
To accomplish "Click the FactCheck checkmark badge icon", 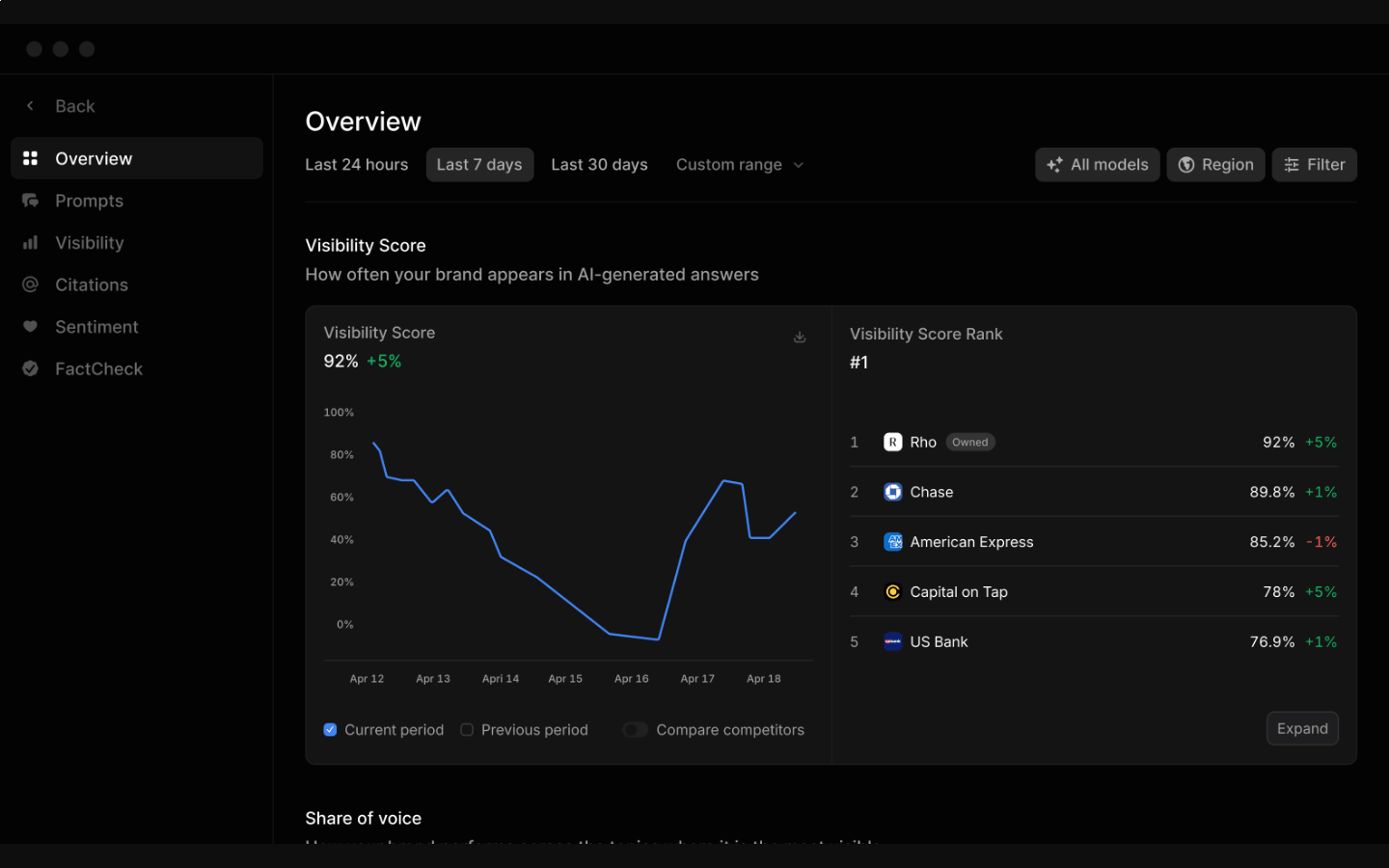I will pos(30,368).
